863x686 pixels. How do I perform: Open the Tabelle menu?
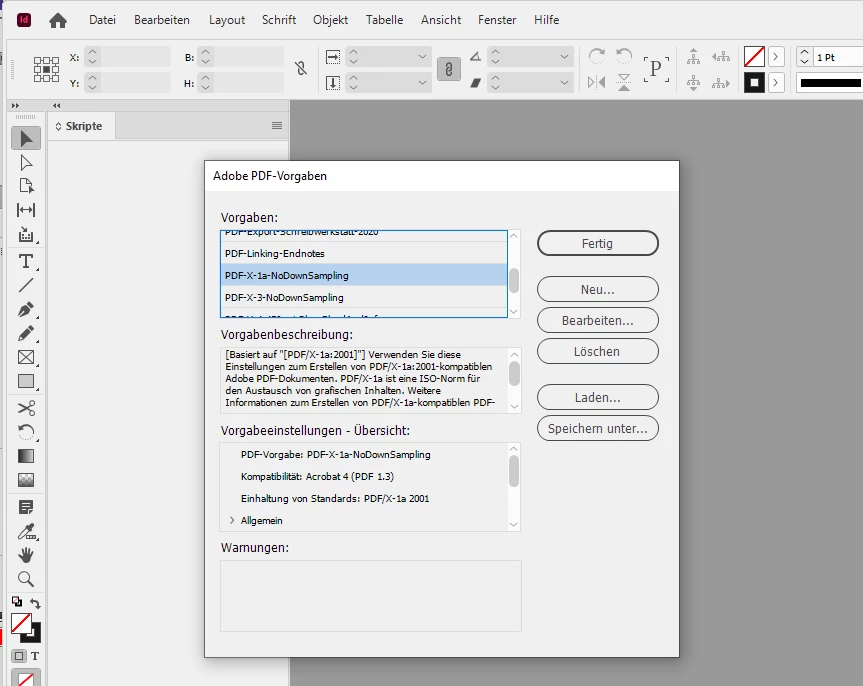pos(384,20)
